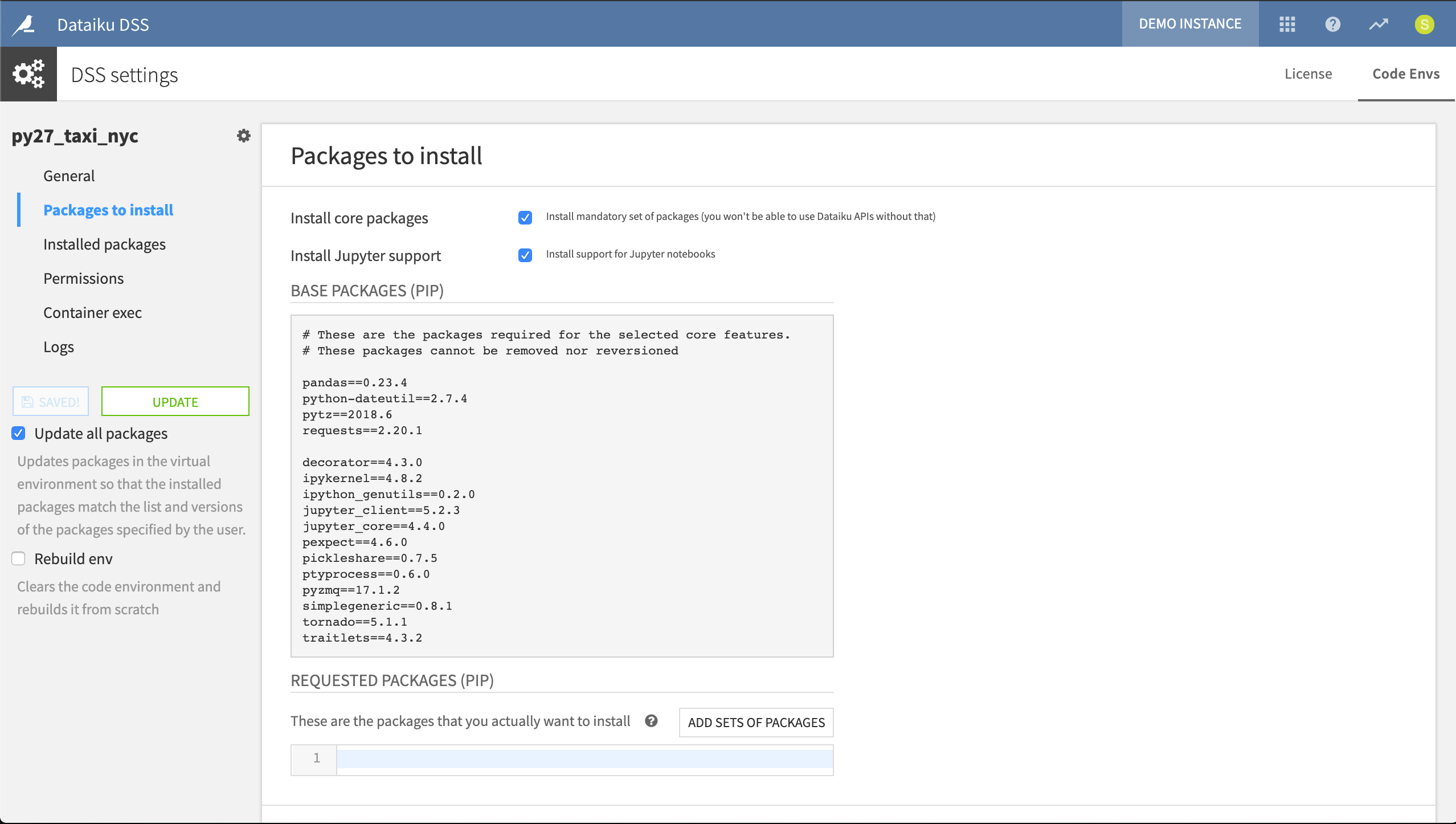Click the pytz==2018.6 line
The height and width of the screenshot is (824, 1456).
point(347,414)
